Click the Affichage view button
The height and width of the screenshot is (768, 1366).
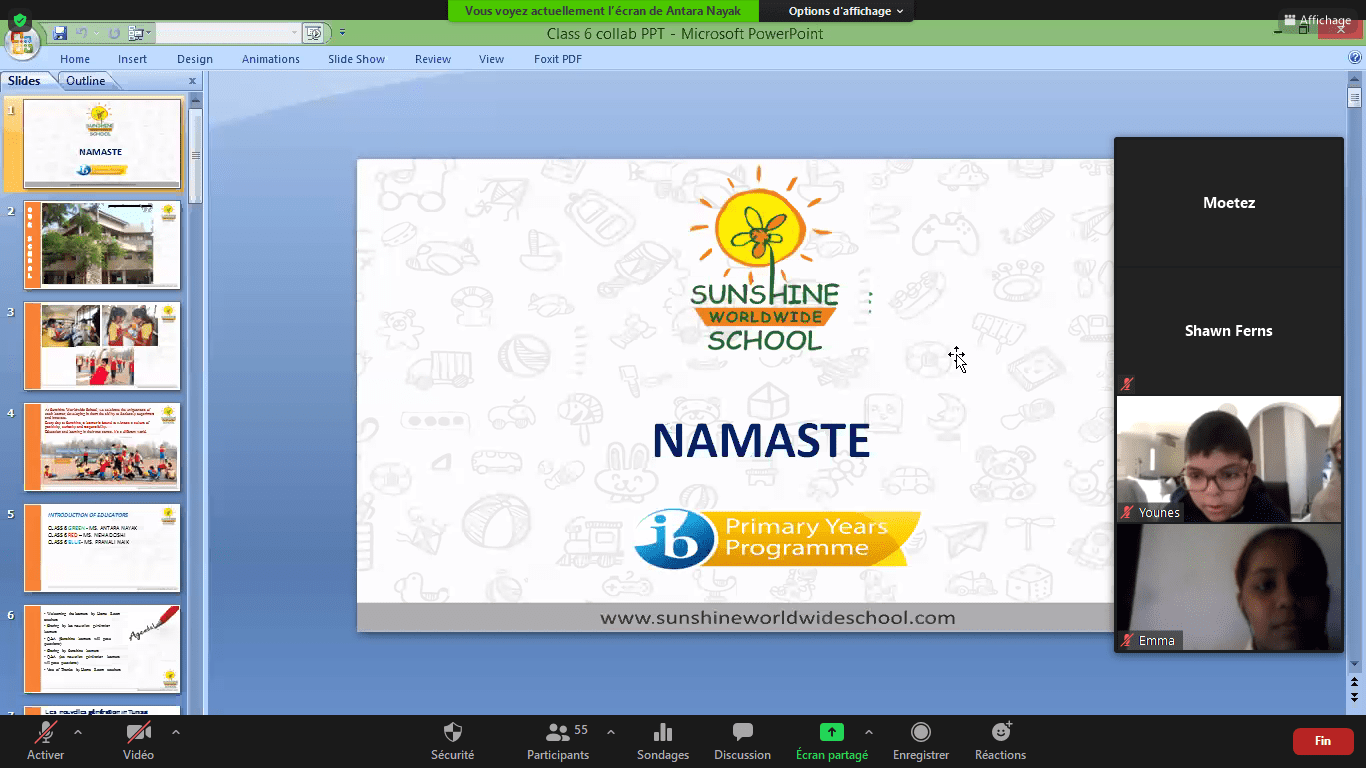click(1317, 20)
